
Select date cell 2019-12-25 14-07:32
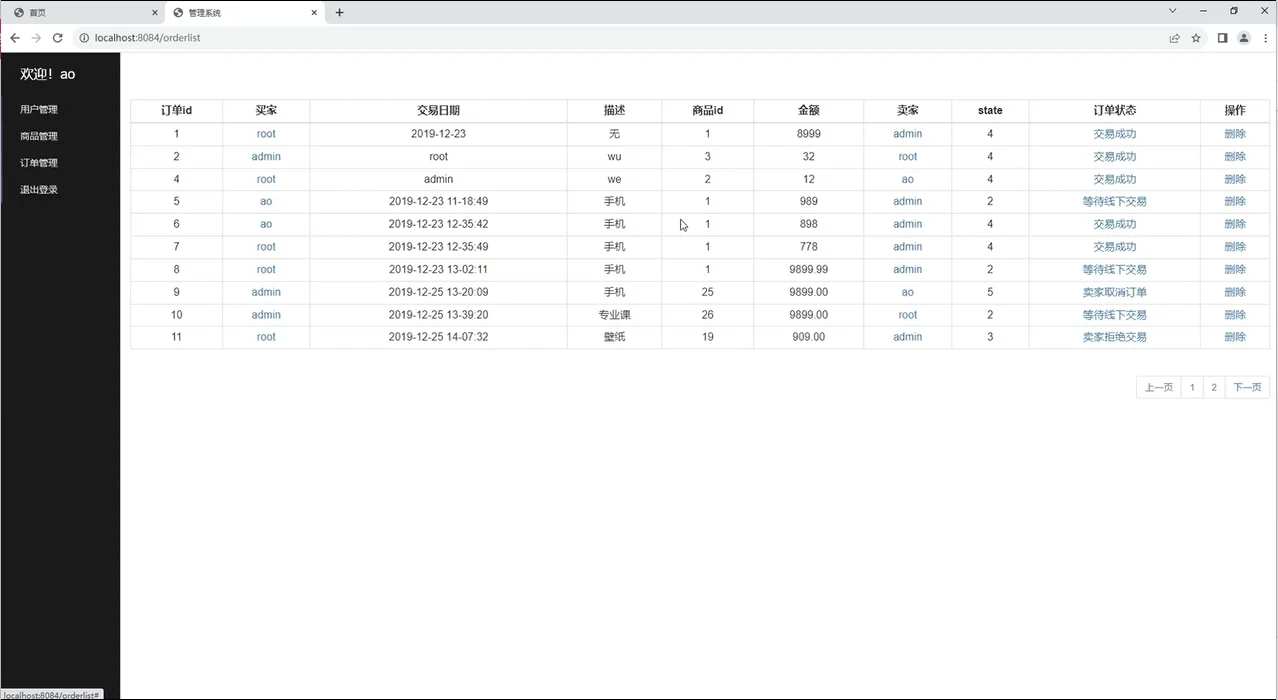pos(439,337)
